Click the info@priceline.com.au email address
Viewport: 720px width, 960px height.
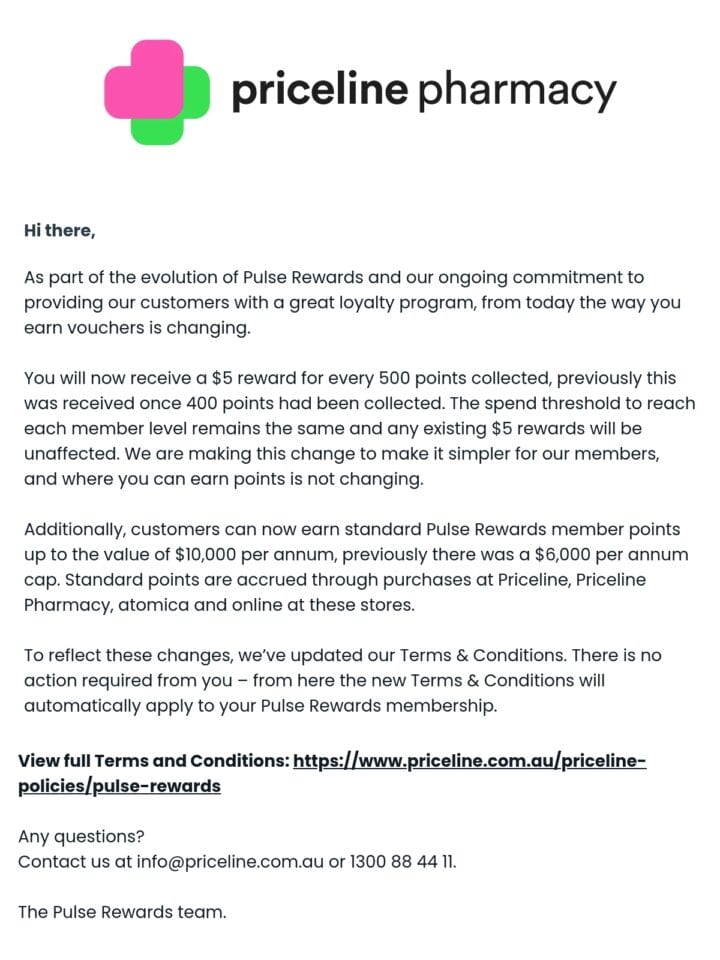coord(230,861)
